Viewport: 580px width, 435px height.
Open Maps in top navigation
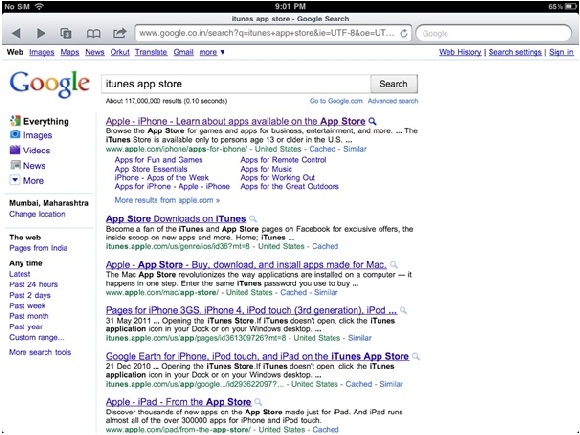(x=70, y=52)
